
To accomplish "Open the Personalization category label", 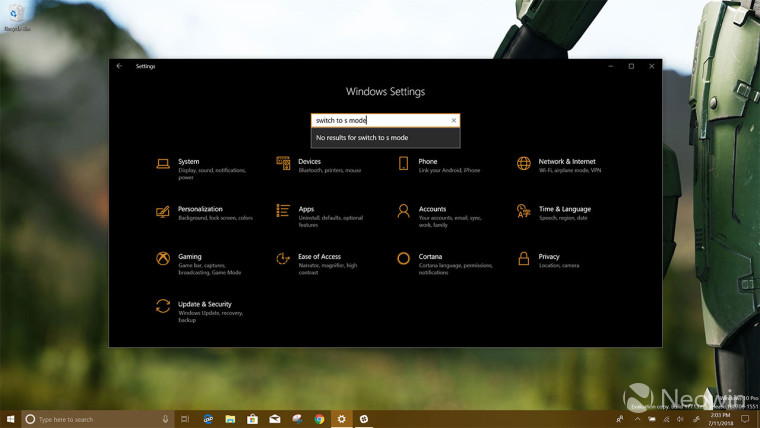I will tap(200, 209).
